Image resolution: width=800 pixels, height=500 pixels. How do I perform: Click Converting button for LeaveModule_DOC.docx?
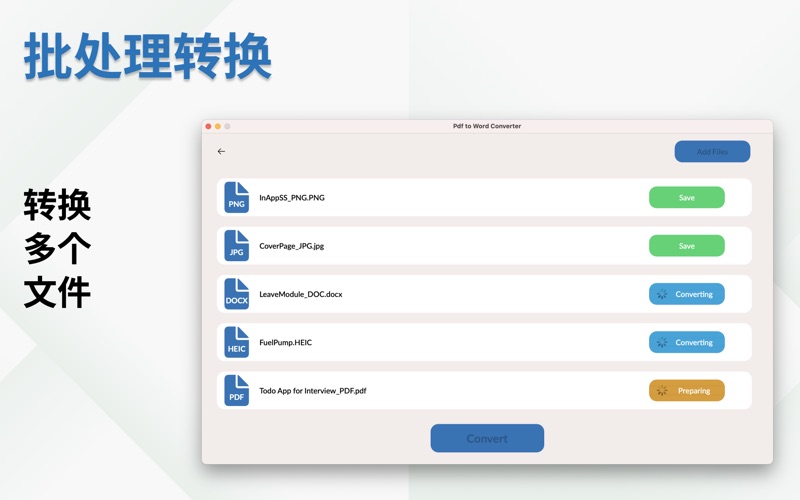coord(687,294)
